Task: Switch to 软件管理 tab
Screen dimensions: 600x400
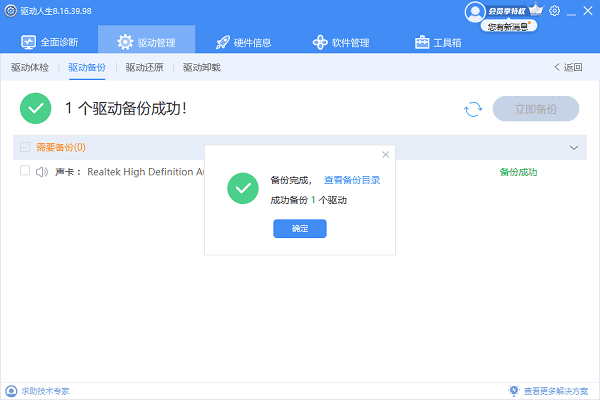Action: click(x=341, y=42)
